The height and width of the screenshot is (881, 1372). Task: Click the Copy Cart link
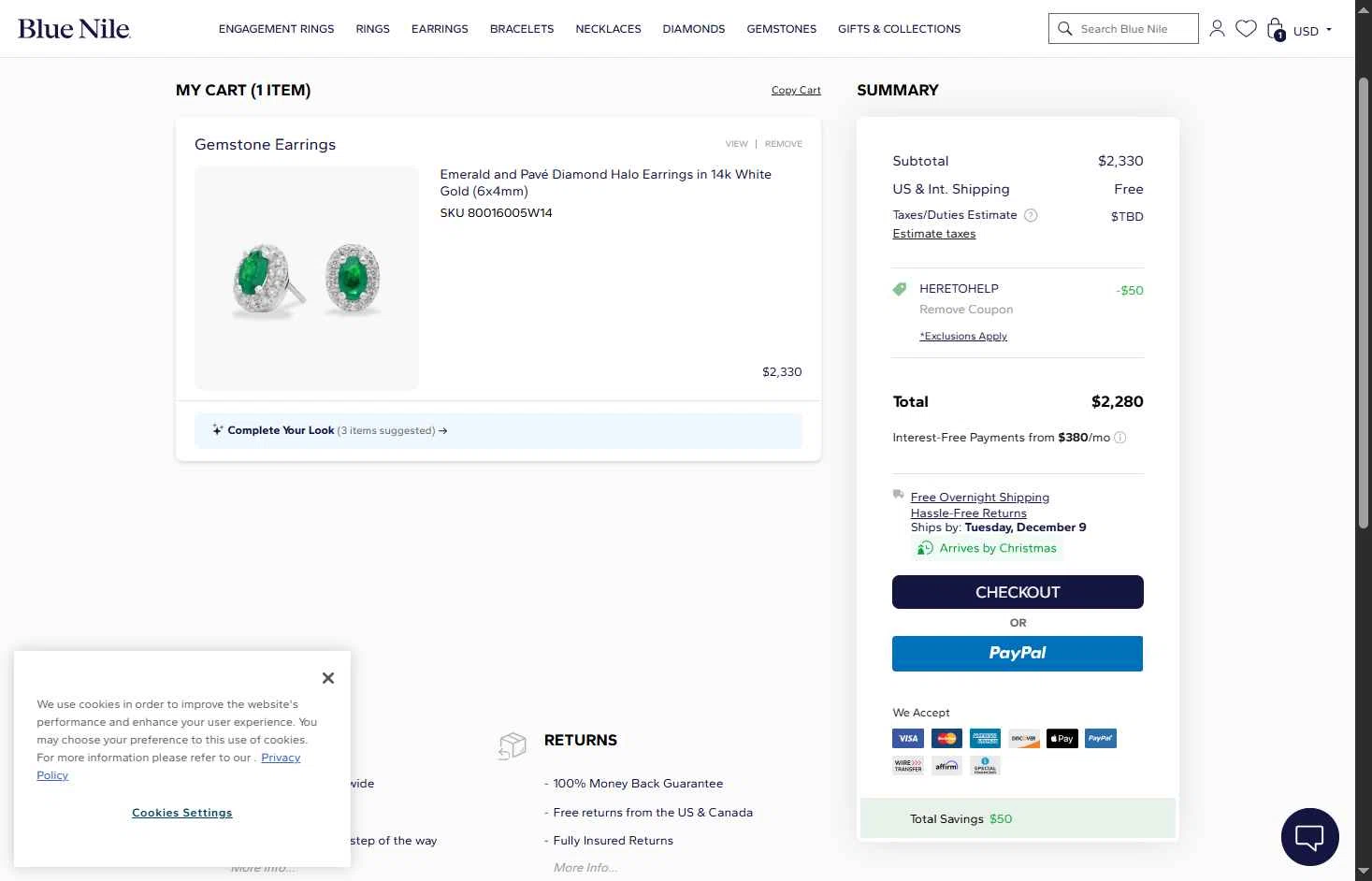pyautogui.click(x=796, y=91)
